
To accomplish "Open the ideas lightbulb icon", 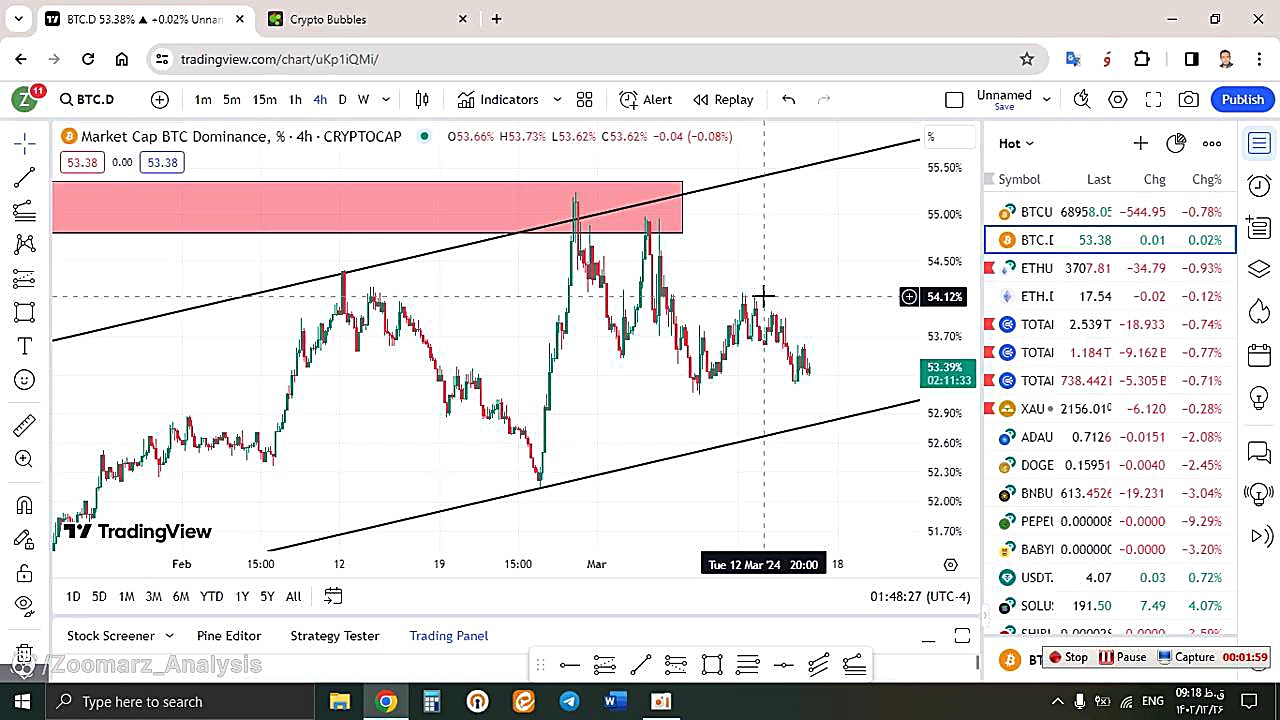I will point(1259,398).
